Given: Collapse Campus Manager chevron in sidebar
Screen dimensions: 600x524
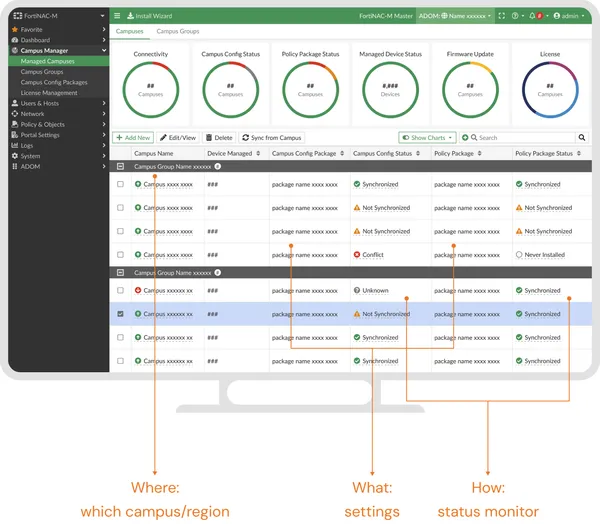Looking at the screenshot, I should pos(104,51).
